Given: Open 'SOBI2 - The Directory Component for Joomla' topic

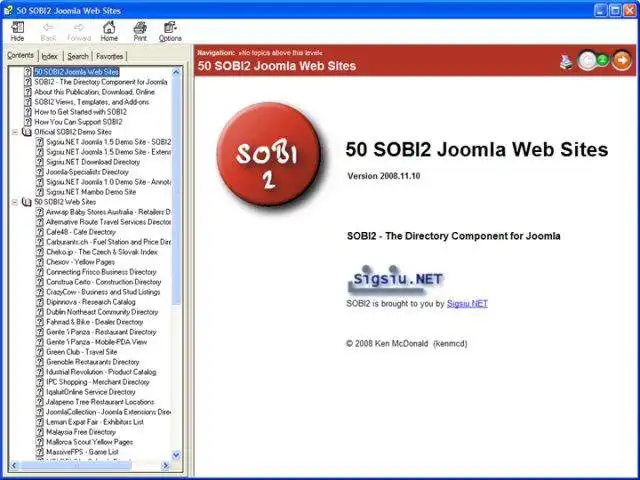Looking at the screenshot, I should point(100,82).
